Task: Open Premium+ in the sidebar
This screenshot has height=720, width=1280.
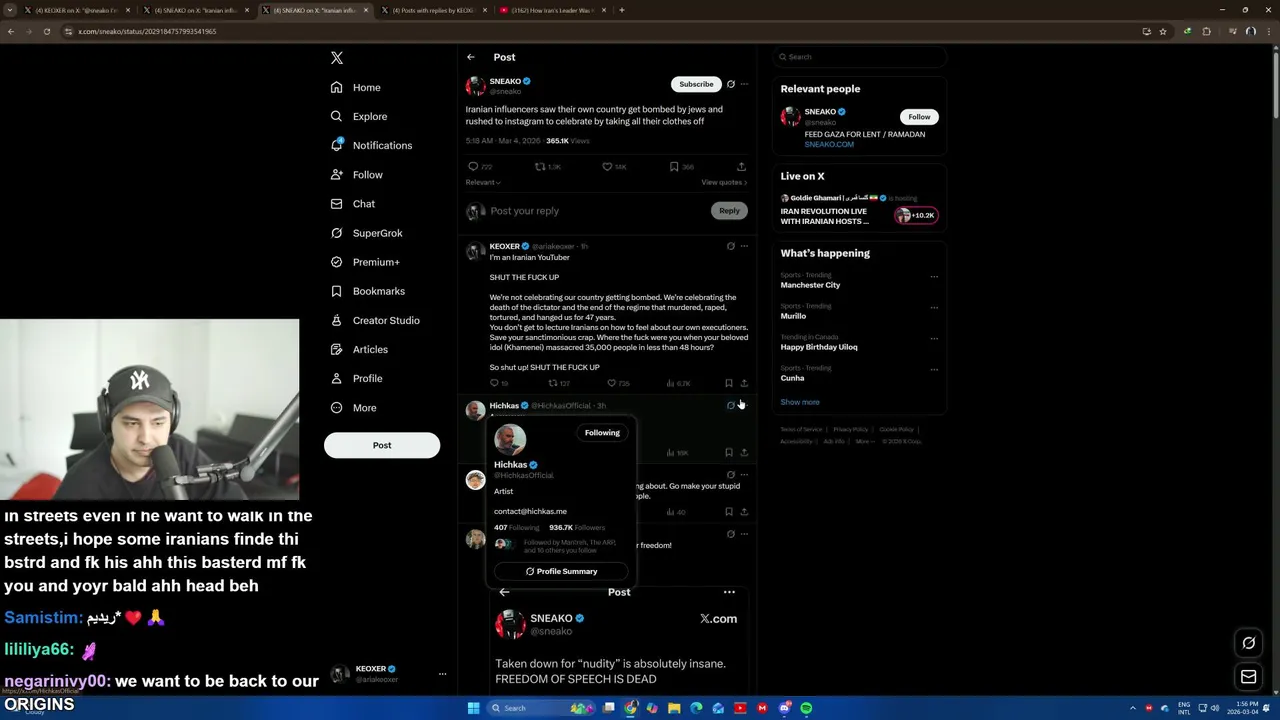Action: pos(365,262)
